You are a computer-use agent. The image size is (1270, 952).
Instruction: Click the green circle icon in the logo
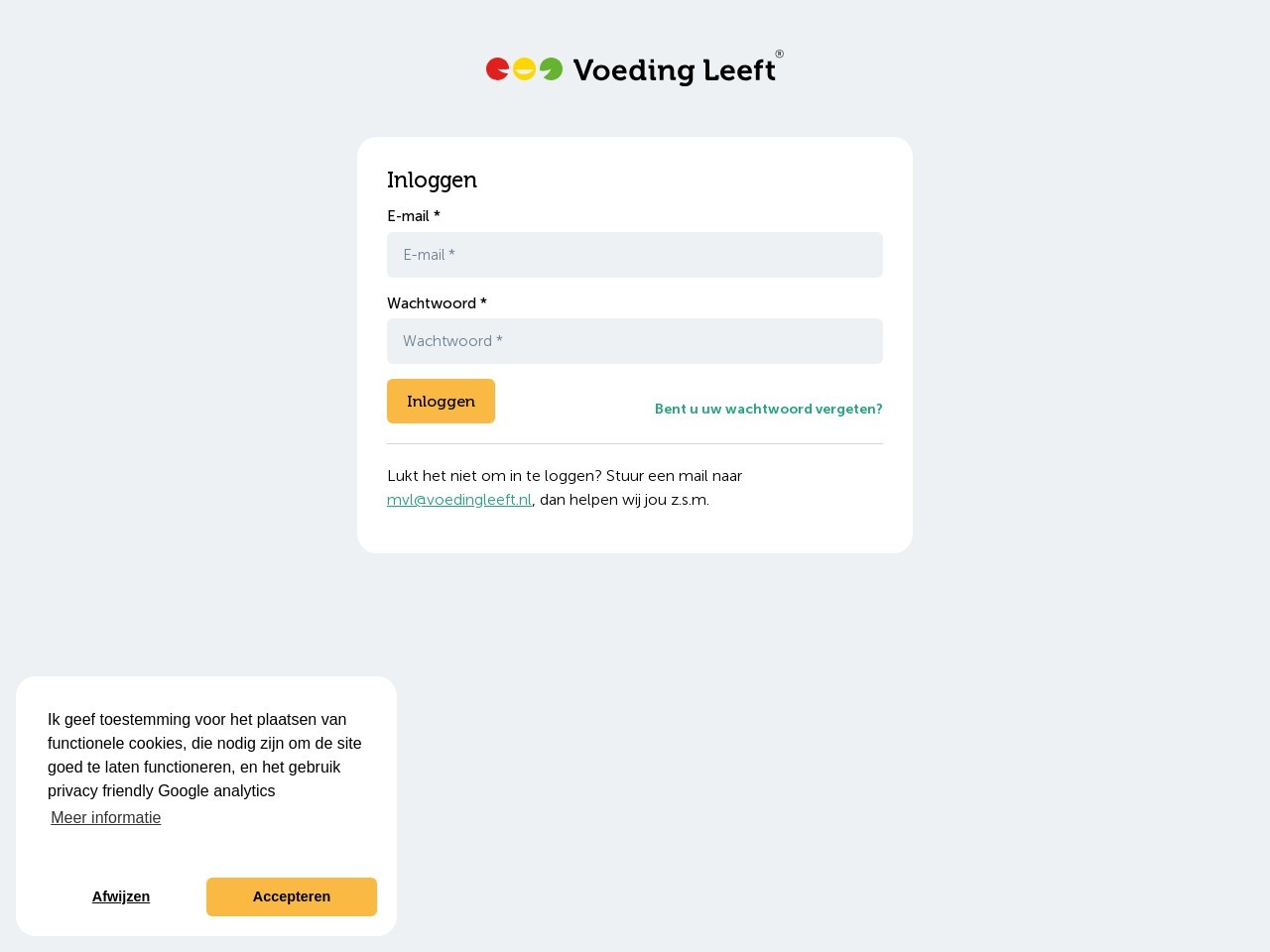[x=551, y=68]
